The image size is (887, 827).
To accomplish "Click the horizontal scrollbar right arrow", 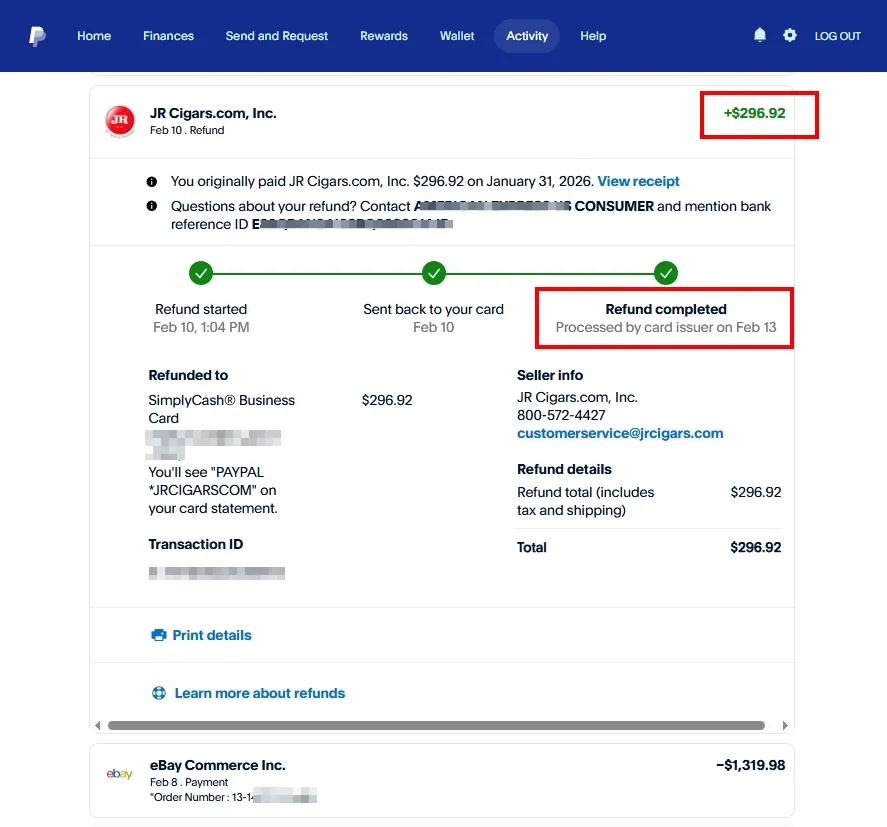I will [x=785, y=725].
